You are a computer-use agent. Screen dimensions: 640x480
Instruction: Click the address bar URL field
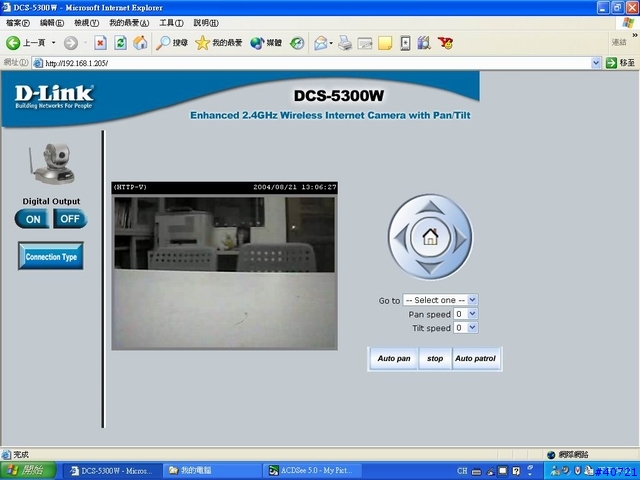tap(311, 63)
